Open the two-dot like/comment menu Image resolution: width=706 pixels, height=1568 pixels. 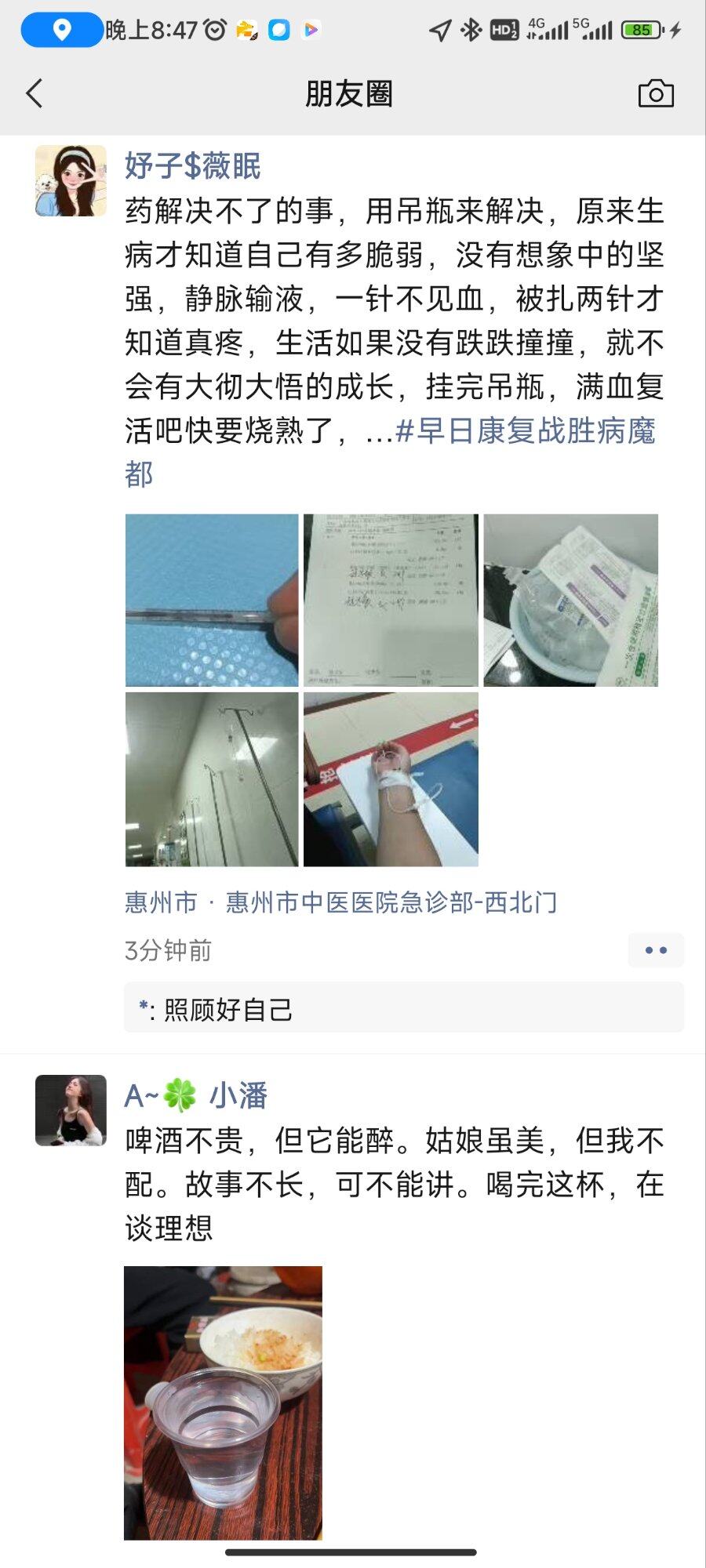coord(656,950)
